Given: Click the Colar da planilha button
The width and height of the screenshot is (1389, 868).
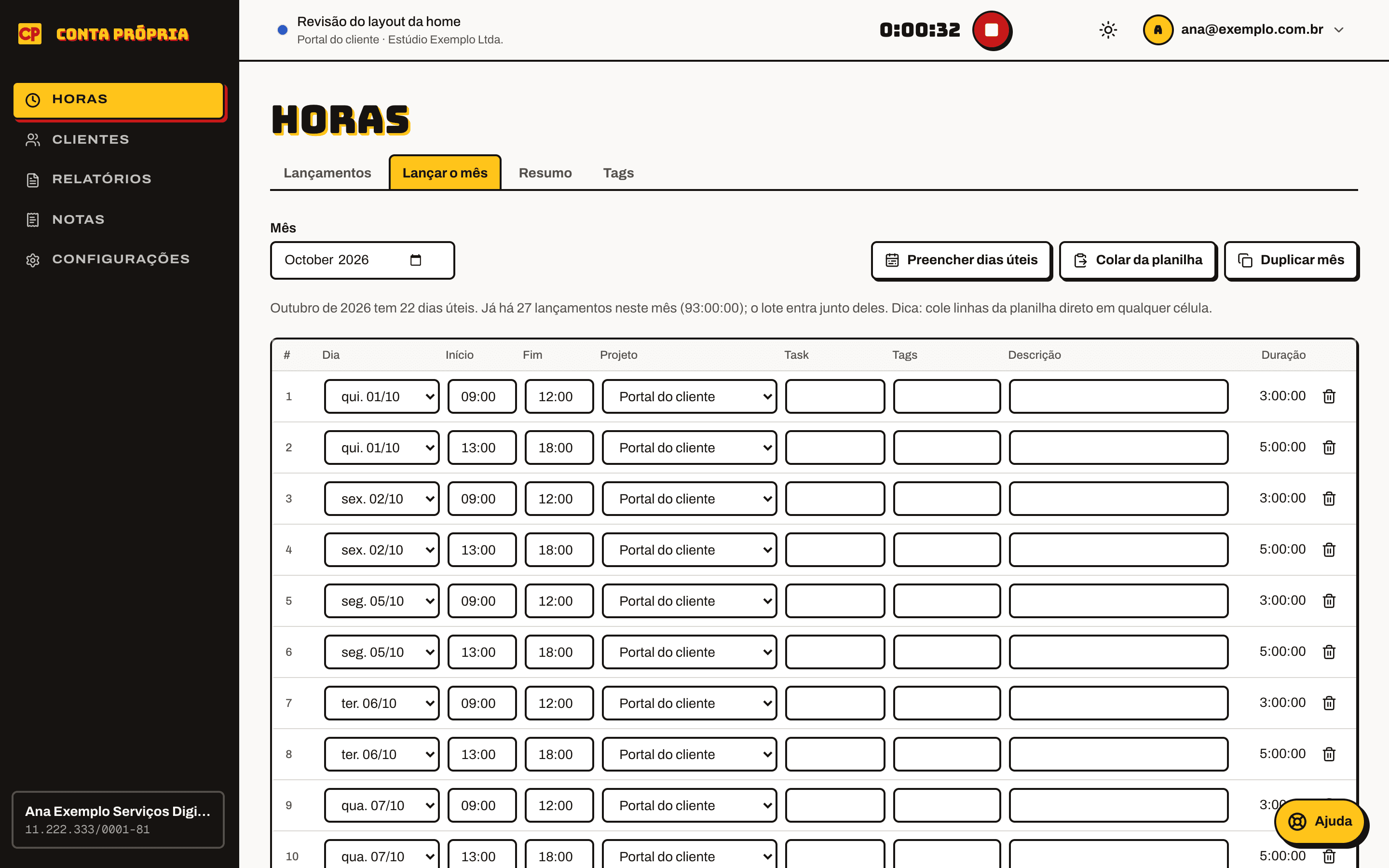Looking at the screenshot, I should 1138,260.
